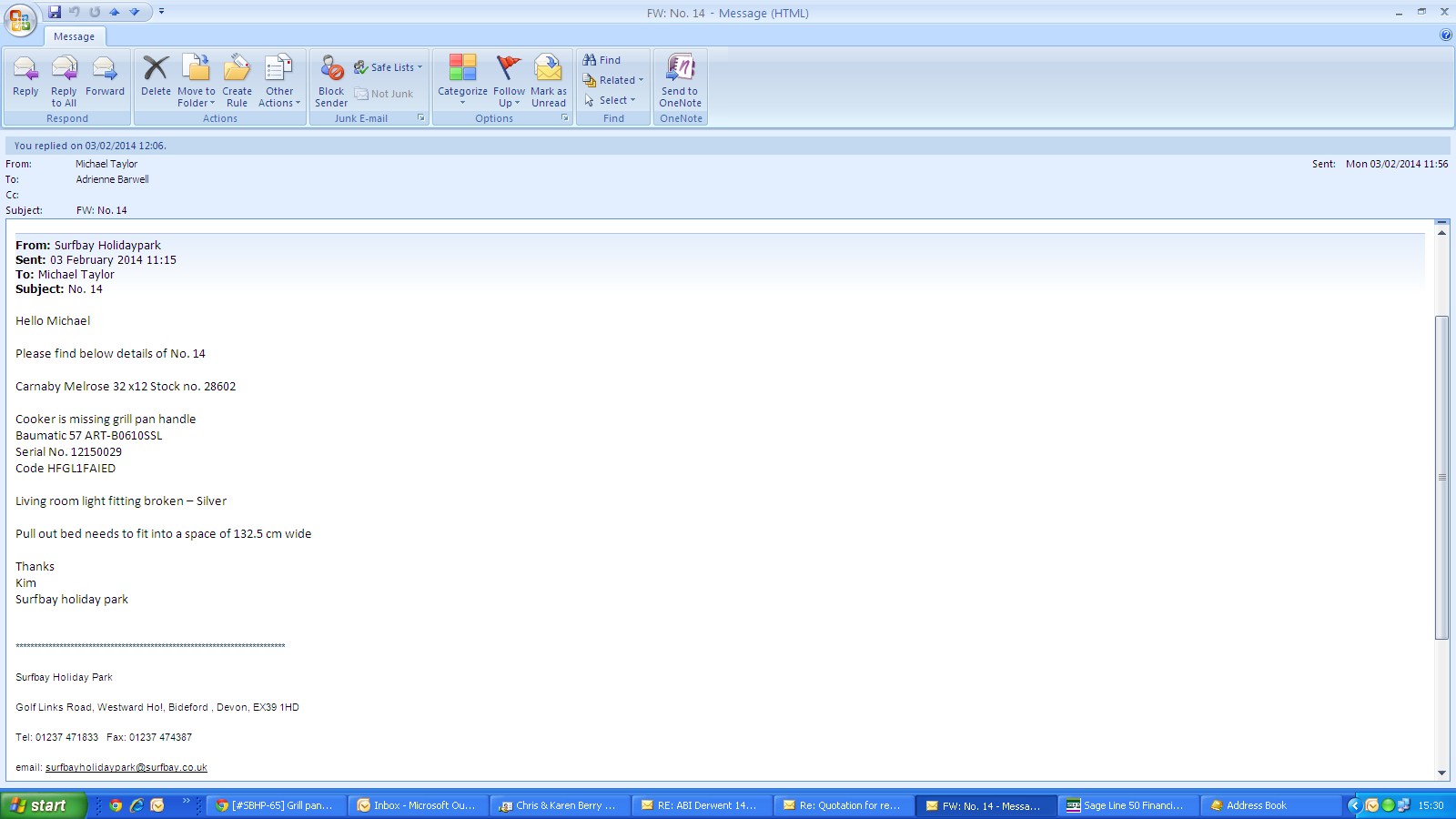Open the Related dropdown
The image size is (1456, 819).
click(x=613, y=80)
